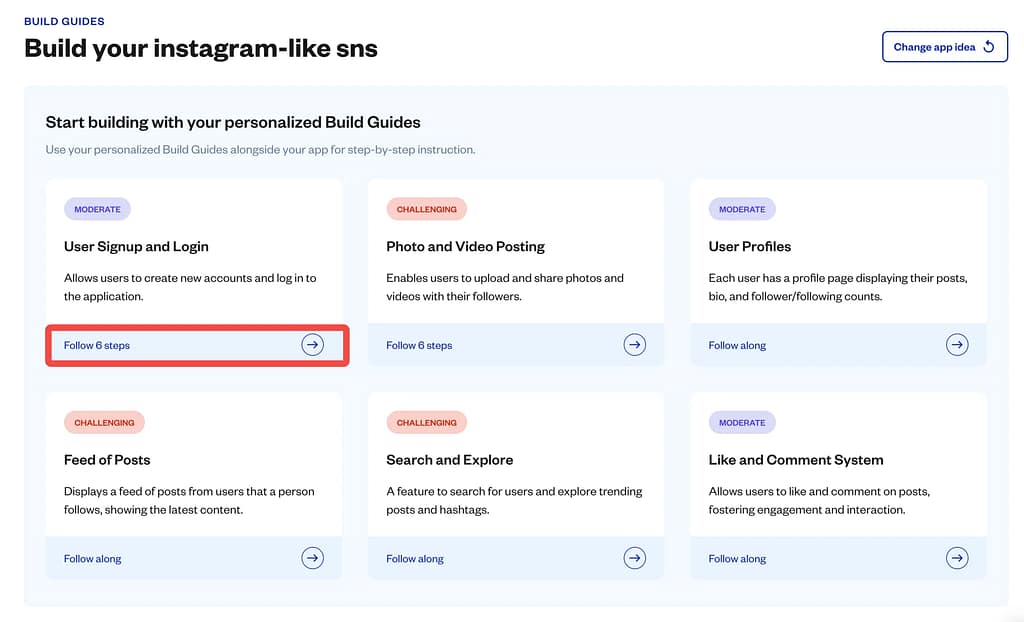Click arrow icon on Like and Comment System card
The image size is (1024, 622).
pyautogui.click(x=957, y=558)
